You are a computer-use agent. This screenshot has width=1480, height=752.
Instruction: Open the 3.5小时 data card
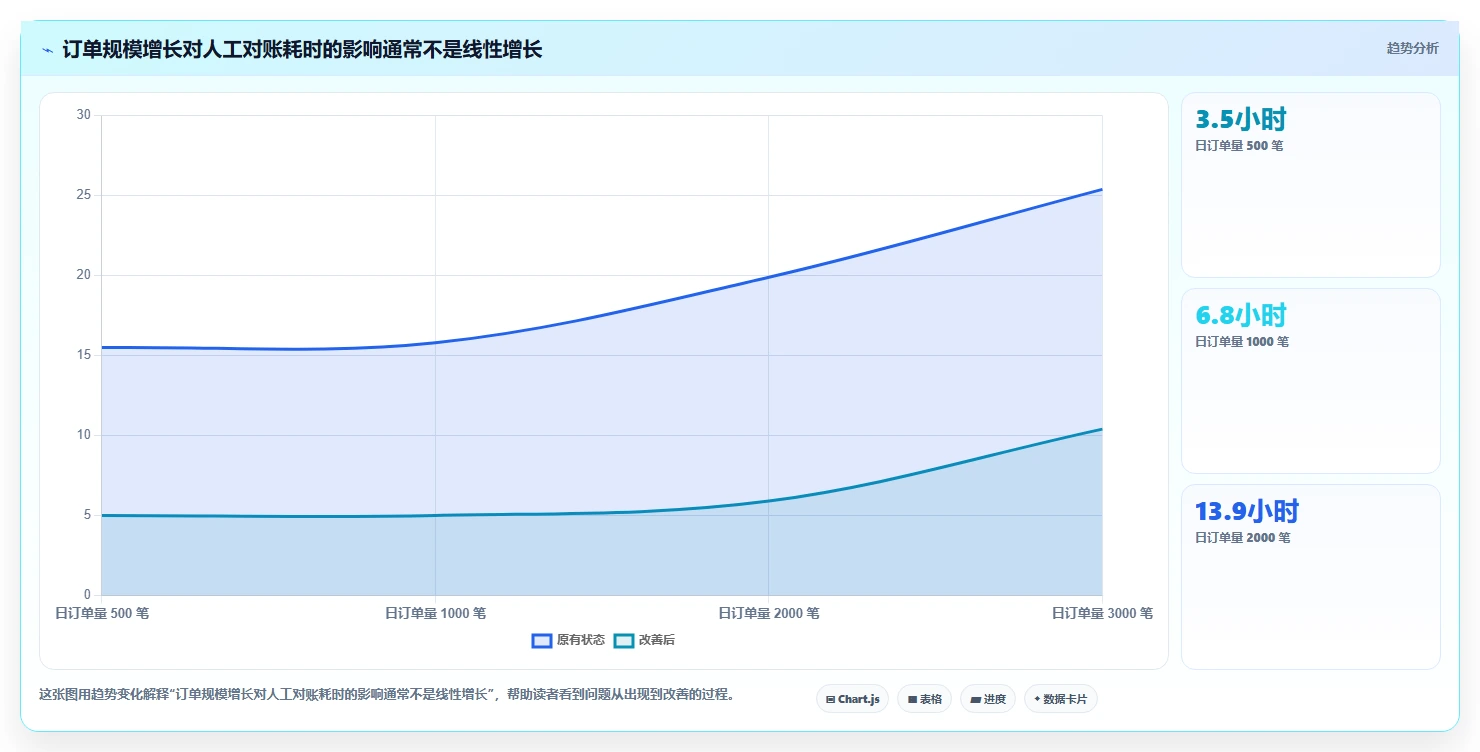[1310, 185]
